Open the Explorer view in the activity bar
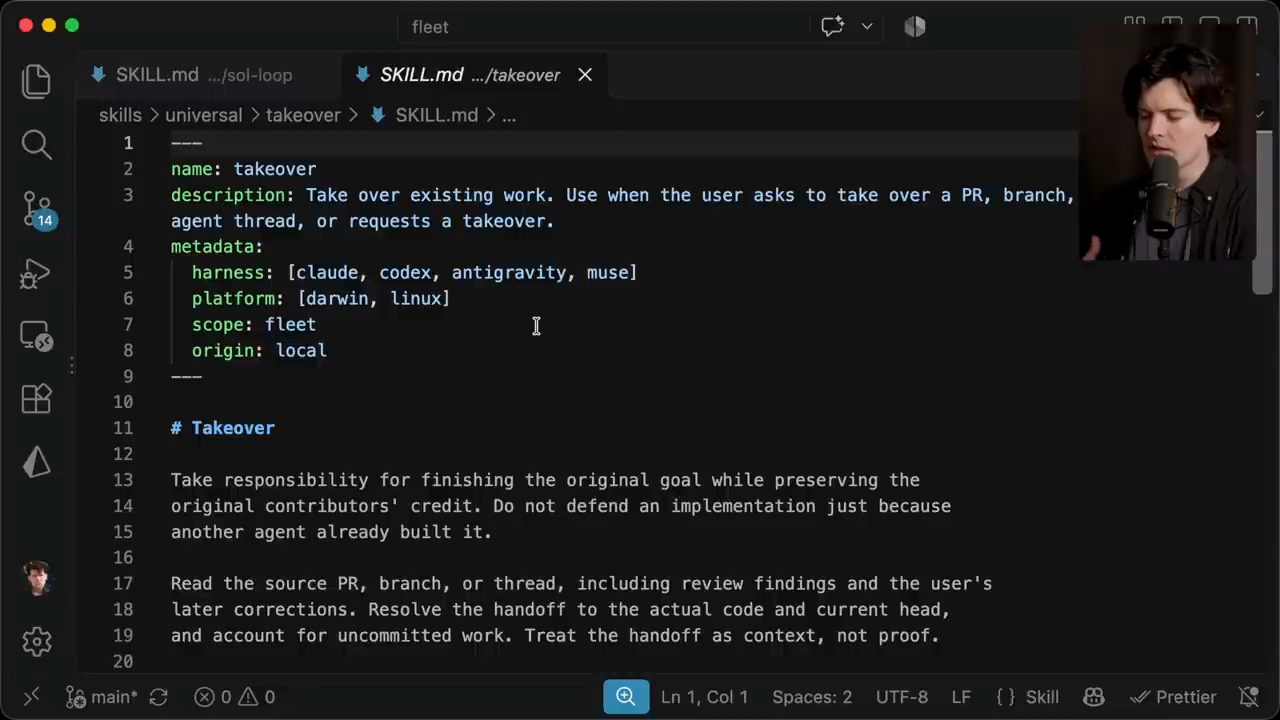This screenshot has height=720, width=1280. point(37,81)
